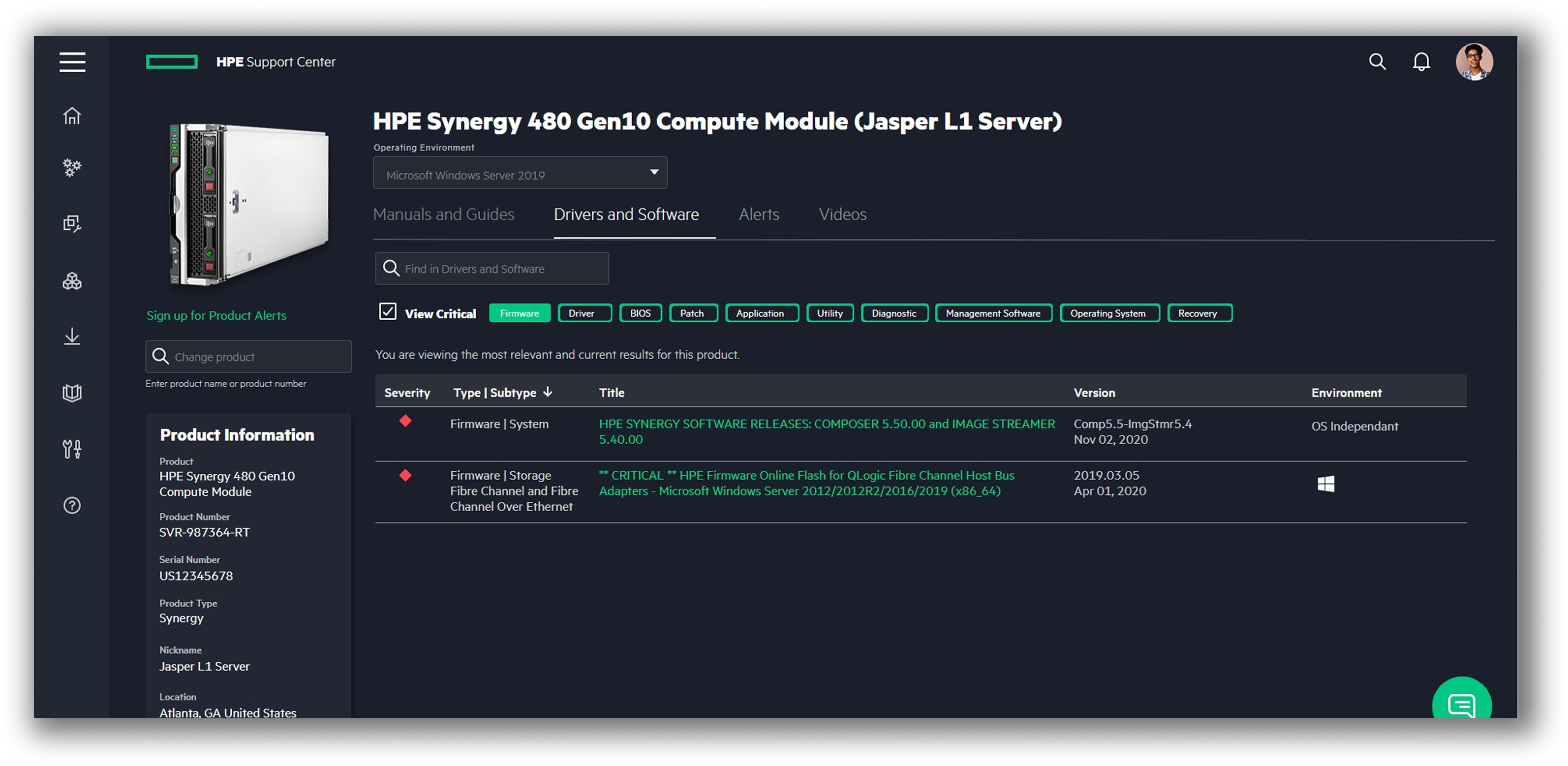
Task: Open notifications bell
Action: [x=1421, y=61]
